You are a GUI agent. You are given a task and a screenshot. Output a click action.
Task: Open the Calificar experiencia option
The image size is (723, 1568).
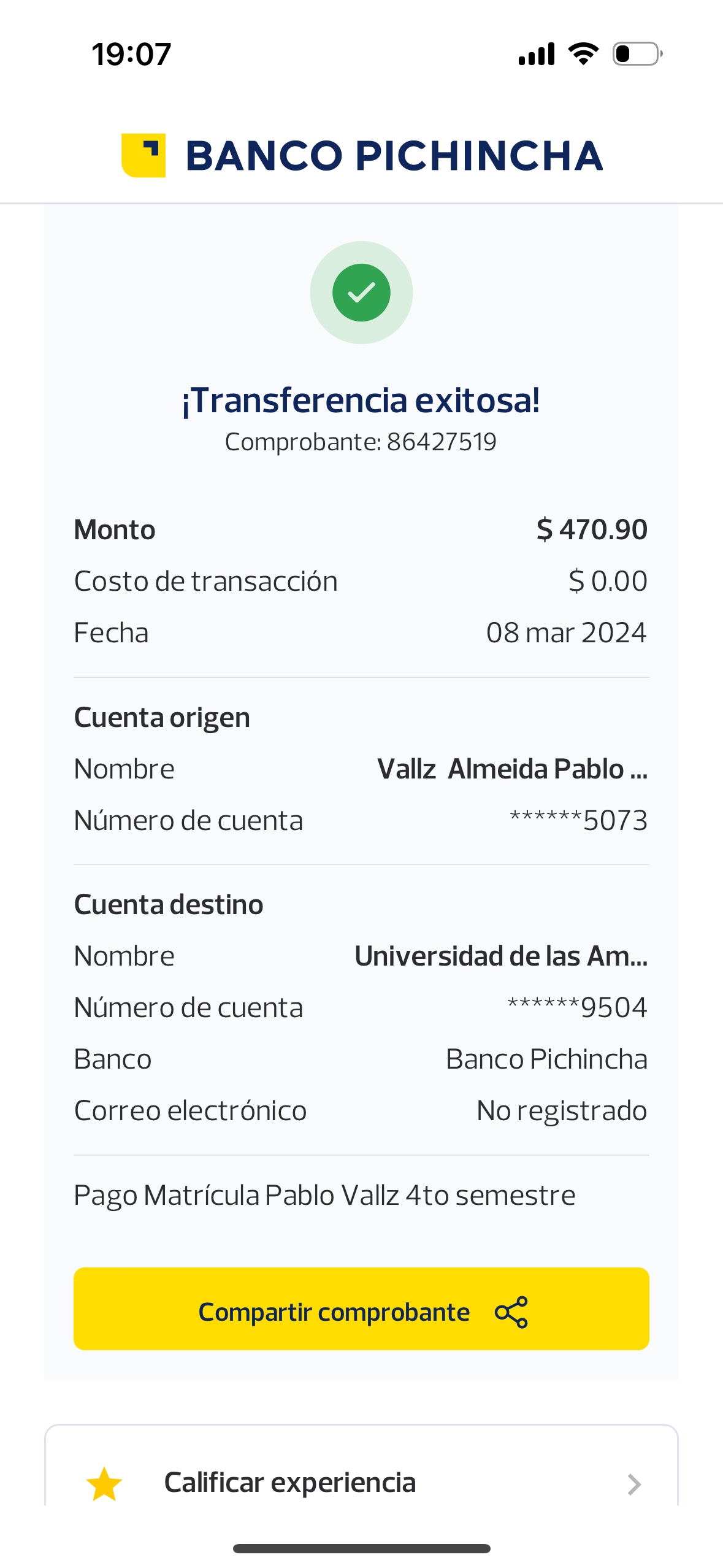pyautogui.click(x=289, y=1483)
